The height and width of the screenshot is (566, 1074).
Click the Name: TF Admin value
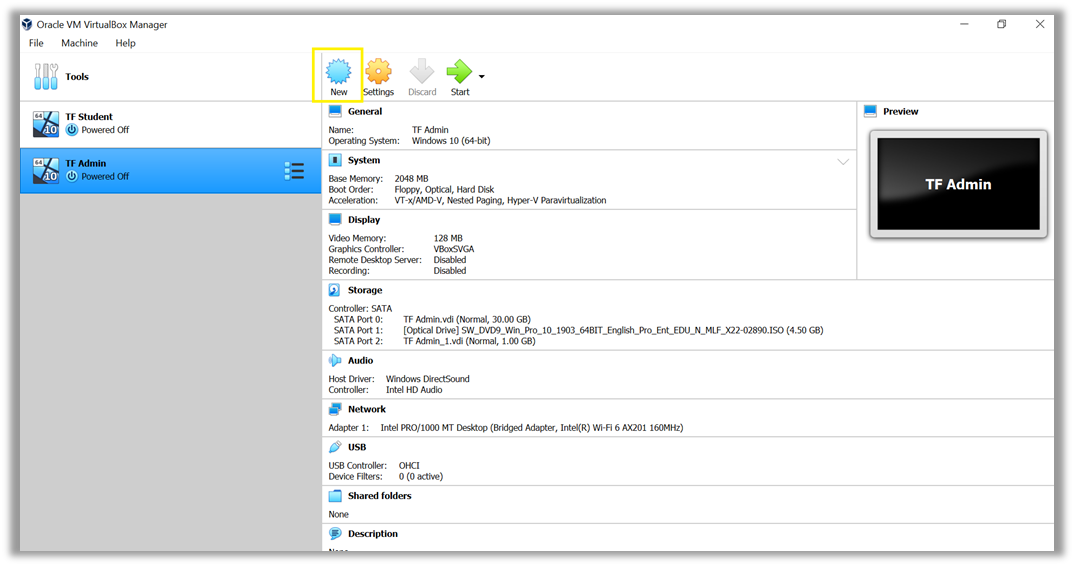[430, 130]
